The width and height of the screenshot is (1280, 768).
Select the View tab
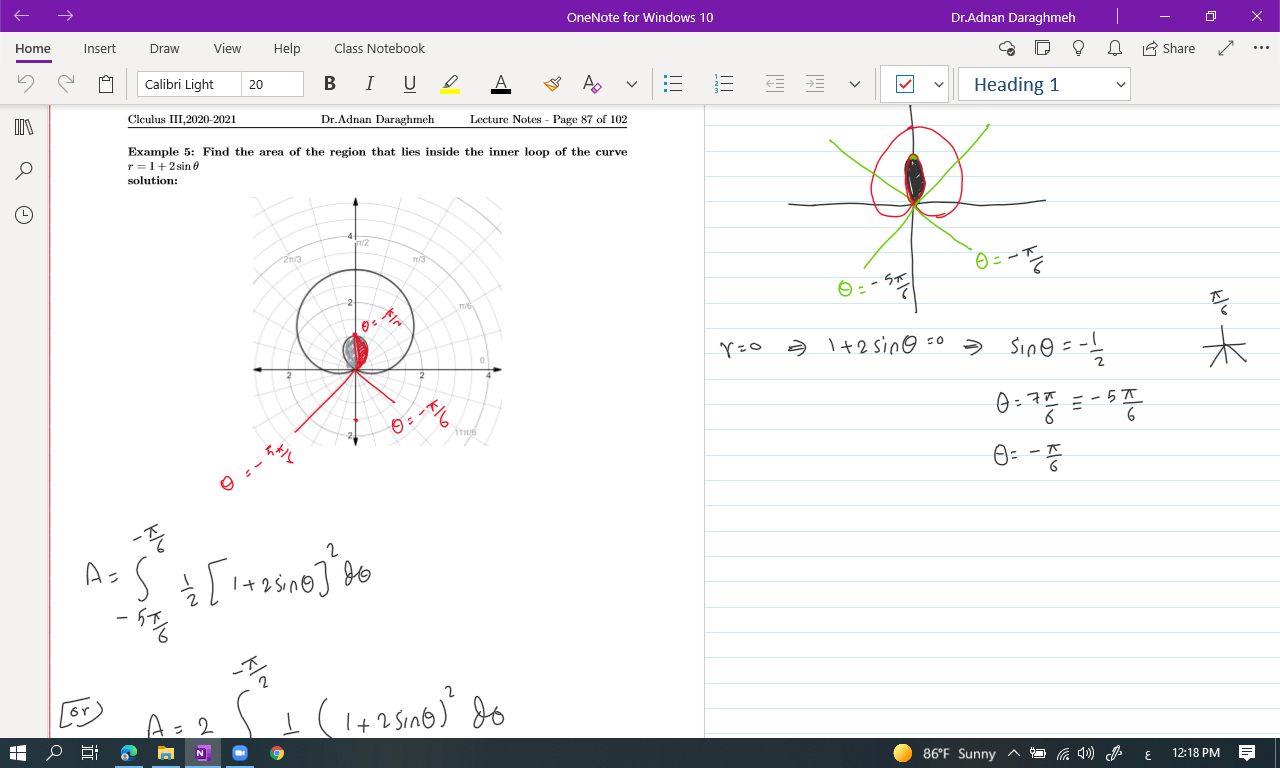227,48
